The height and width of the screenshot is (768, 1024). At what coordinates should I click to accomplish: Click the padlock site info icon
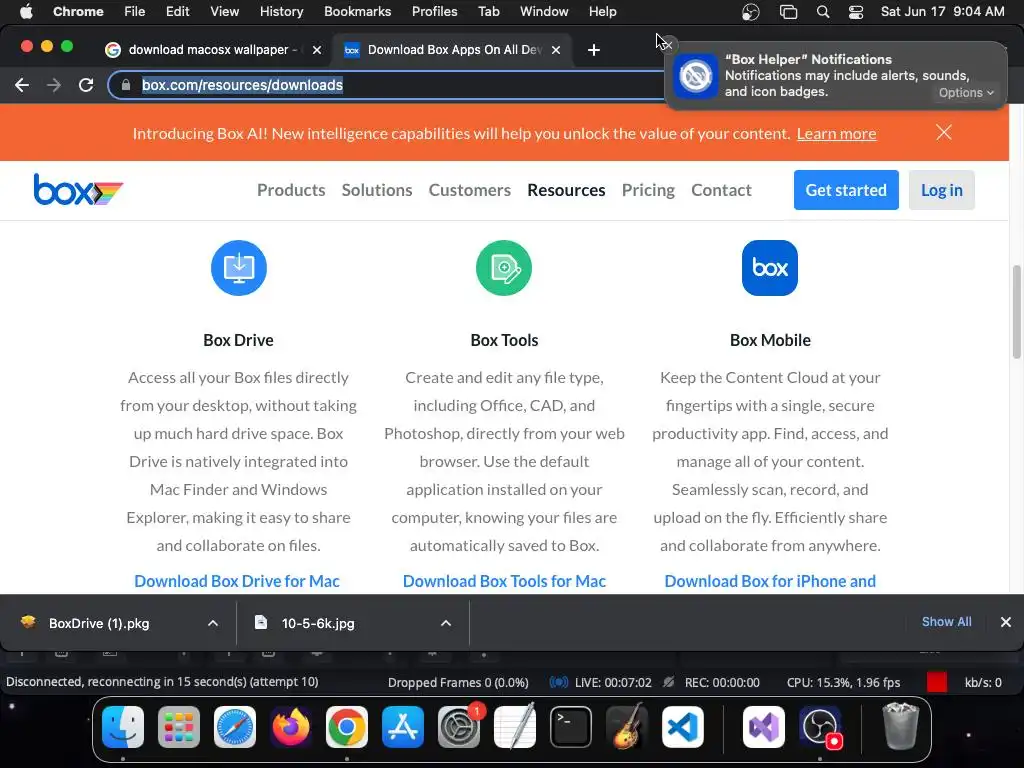(x=126, y=85)
